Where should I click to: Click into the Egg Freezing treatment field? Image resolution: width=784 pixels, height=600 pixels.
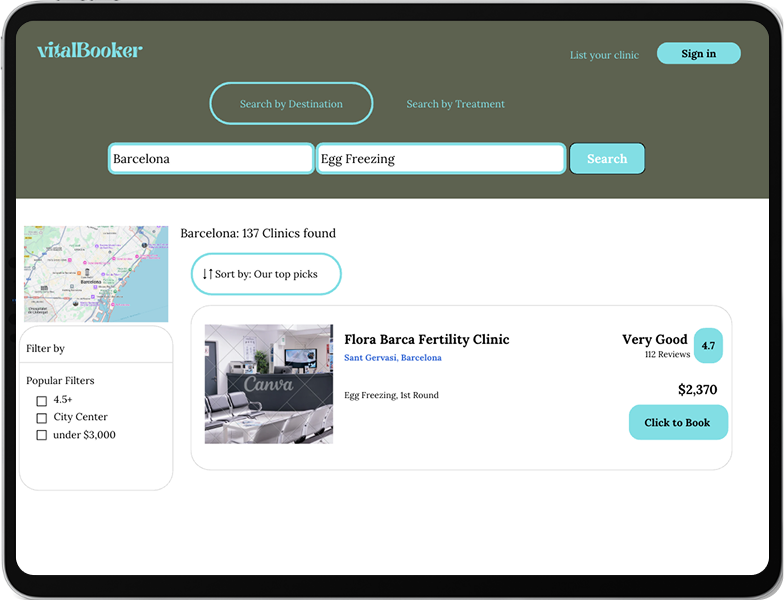tap(441, 159)
